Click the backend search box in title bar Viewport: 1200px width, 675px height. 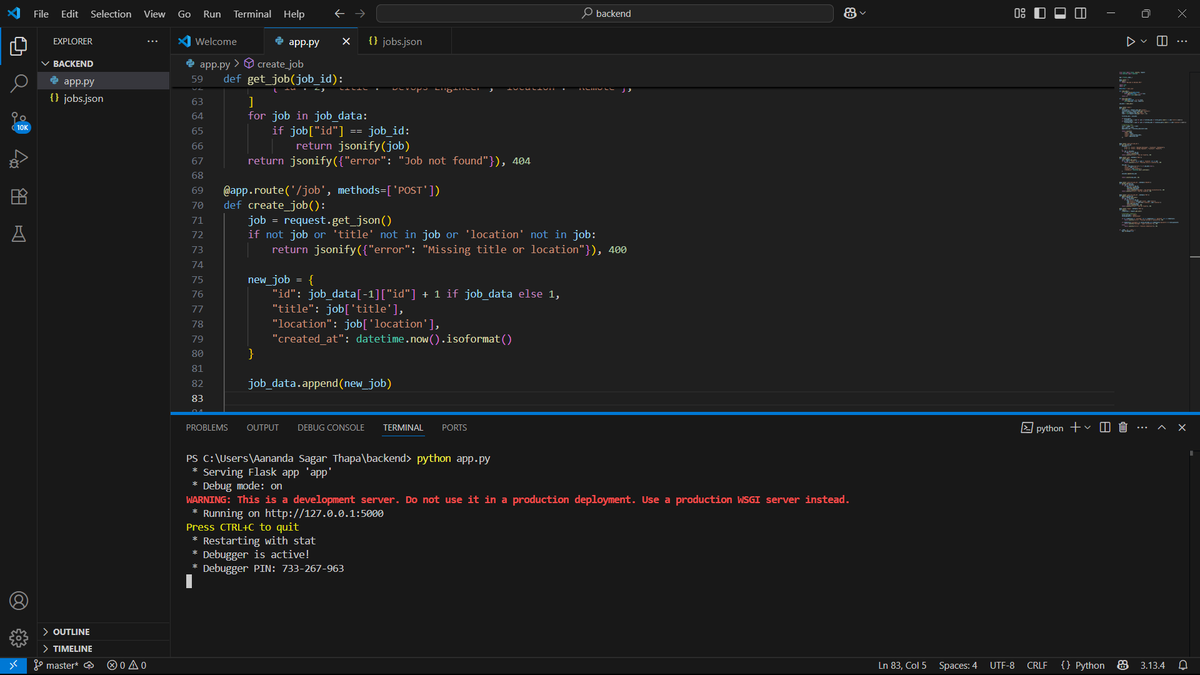[x=605, y=14]
